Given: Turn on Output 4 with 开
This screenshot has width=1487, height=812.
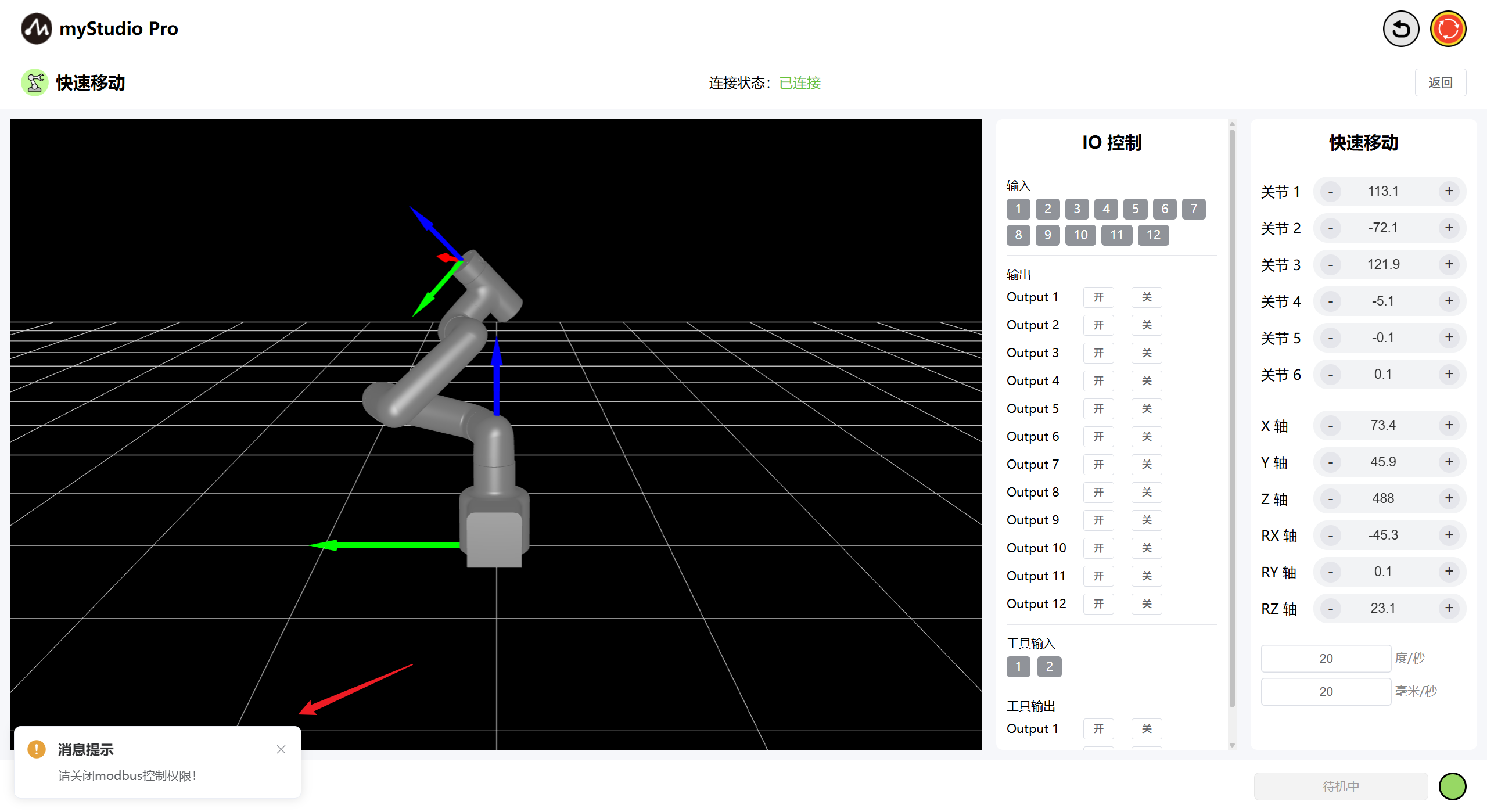Looking at the screenshot, I should [1098, 381].
